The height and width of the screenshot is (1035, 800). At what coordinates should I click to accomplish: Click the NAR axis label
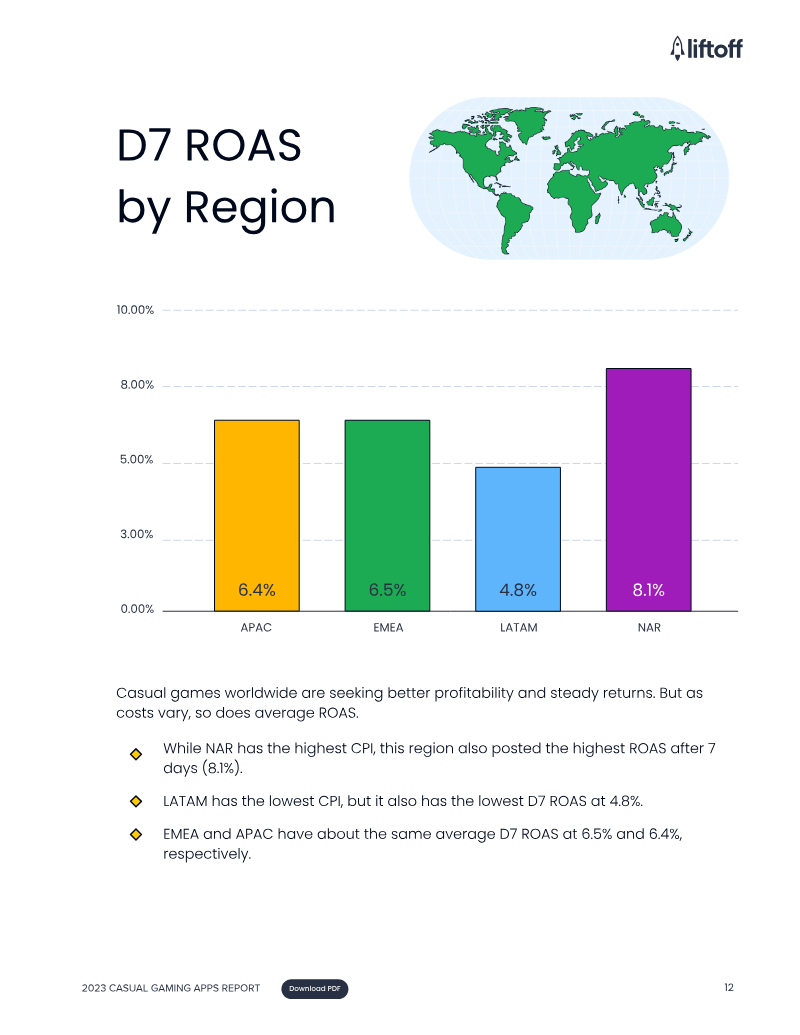pyautogui.click(x=649, y=627)
